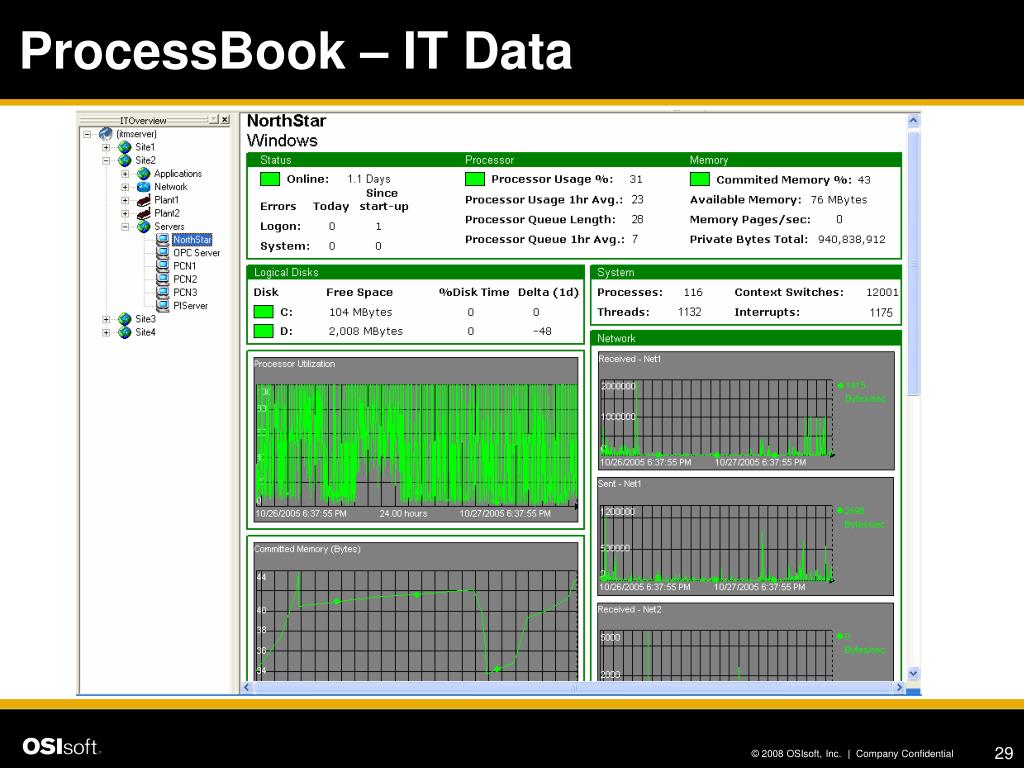
Task: Click the horizontal scrollbar left arrow
Action: point(247,687)
